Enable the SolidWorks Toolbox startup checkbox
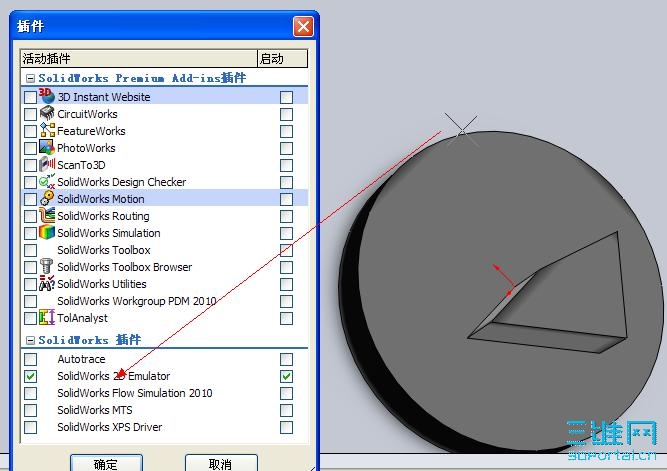This screenshot has height=471, width=667. point(286,250)
